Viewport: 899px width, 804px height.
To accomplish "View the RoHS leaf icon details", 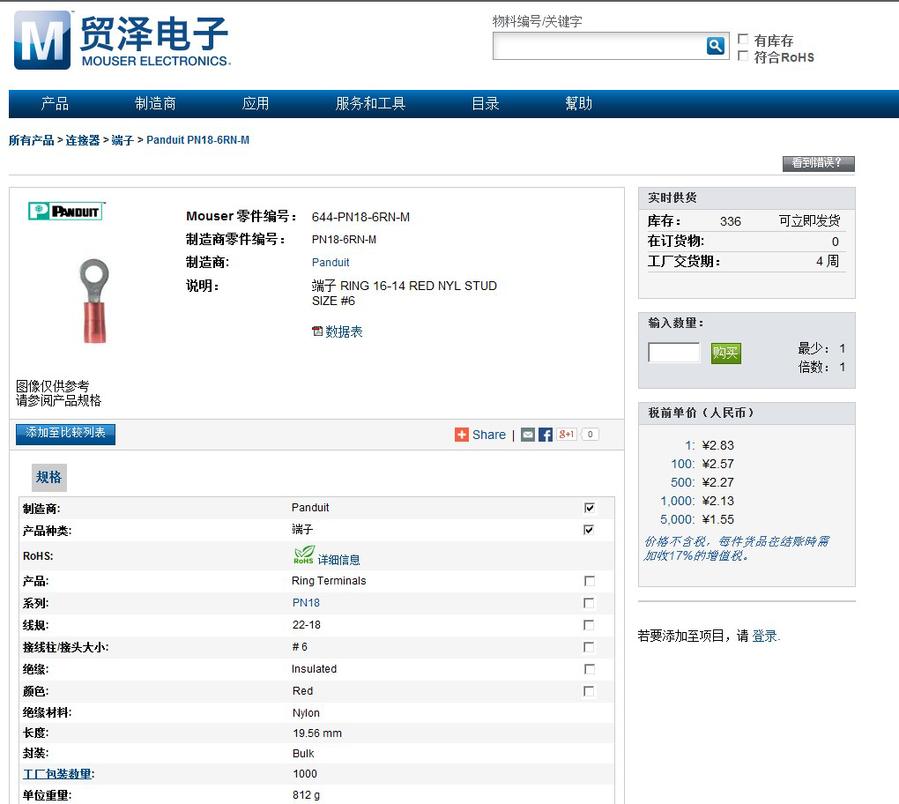I will 304,555.
